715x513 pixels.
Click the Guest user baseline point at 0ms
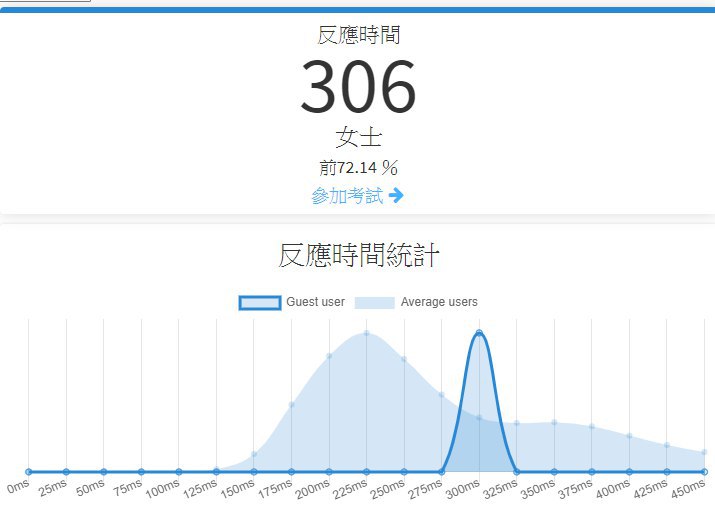(28, 471)
